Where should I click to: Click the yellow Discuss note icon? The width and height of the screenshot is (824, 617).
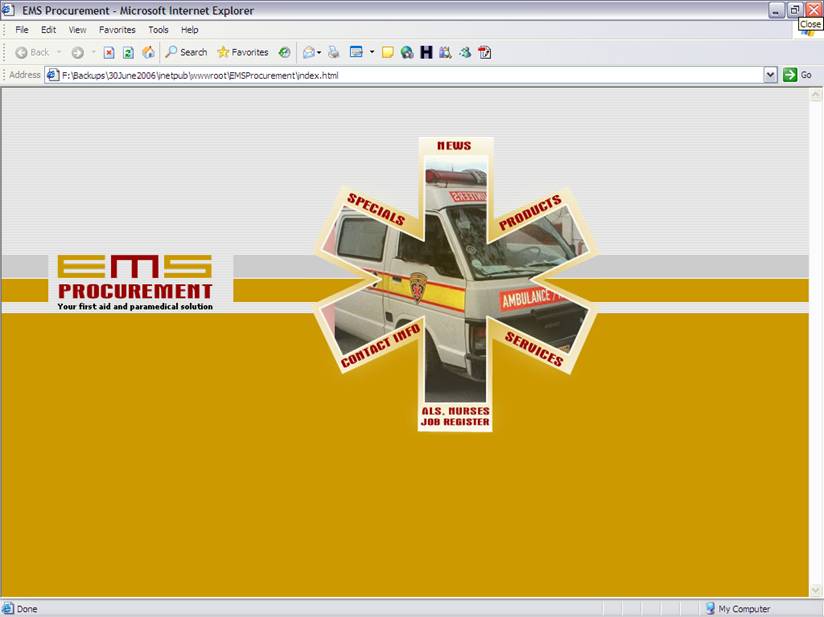point(387,52)
